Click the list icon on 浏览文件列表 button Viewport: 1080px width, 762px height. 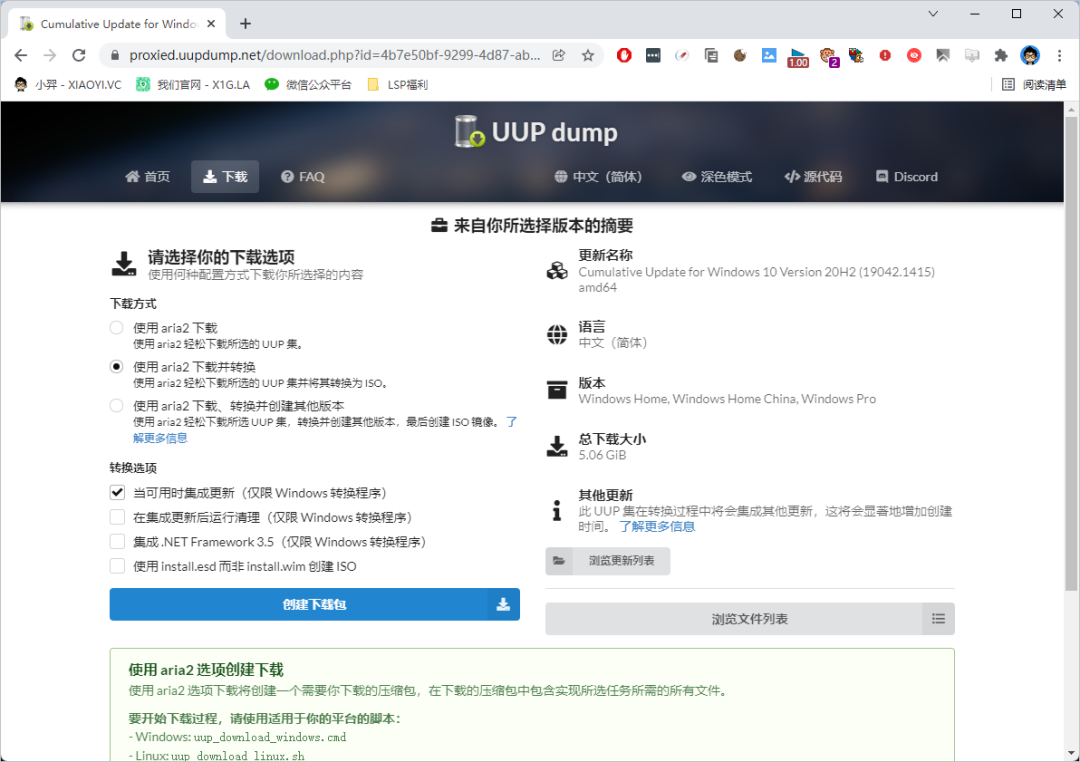tap(938, 619)
